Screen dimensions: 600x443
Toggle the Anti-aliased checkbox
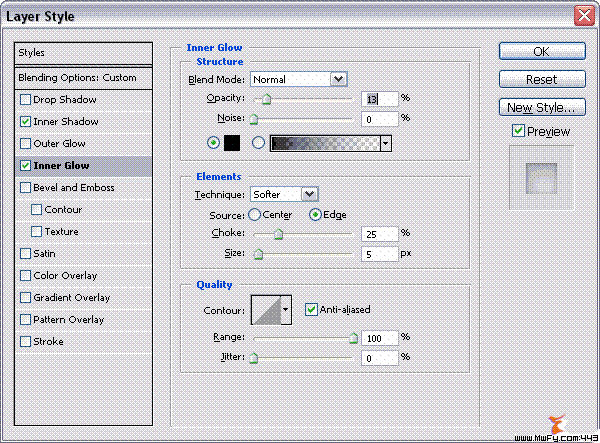click(311, 309)
